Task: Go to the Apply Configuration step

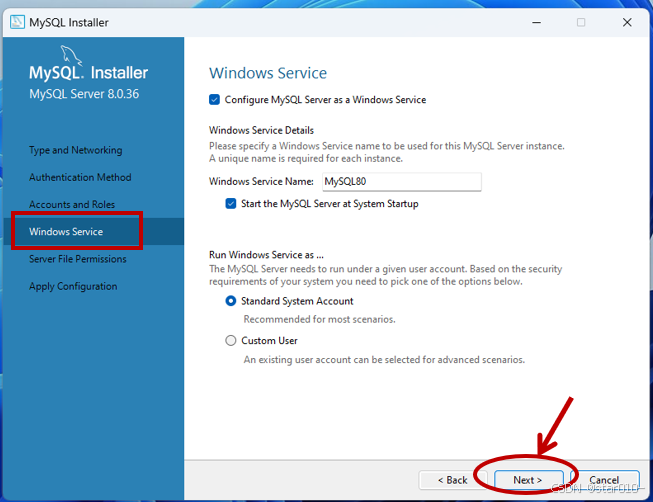Action: tap(73, 286)
